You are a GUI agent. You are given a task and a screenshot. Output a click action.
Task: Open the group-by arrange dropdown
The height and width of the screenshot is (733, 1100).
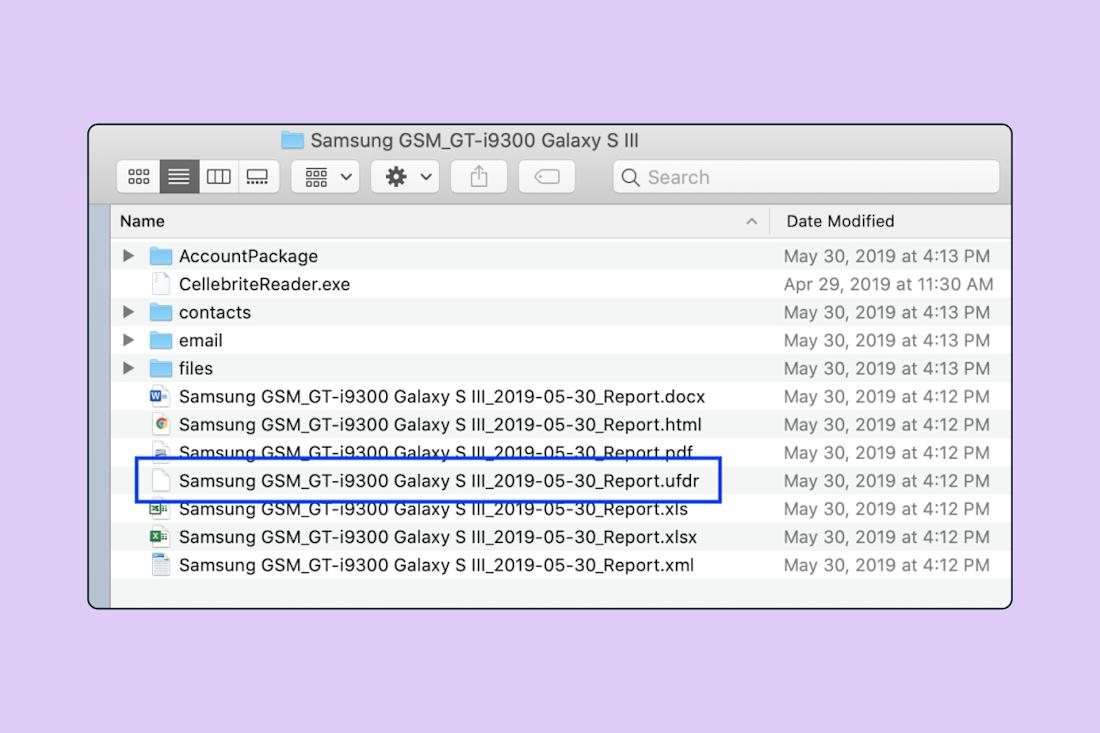326,177
